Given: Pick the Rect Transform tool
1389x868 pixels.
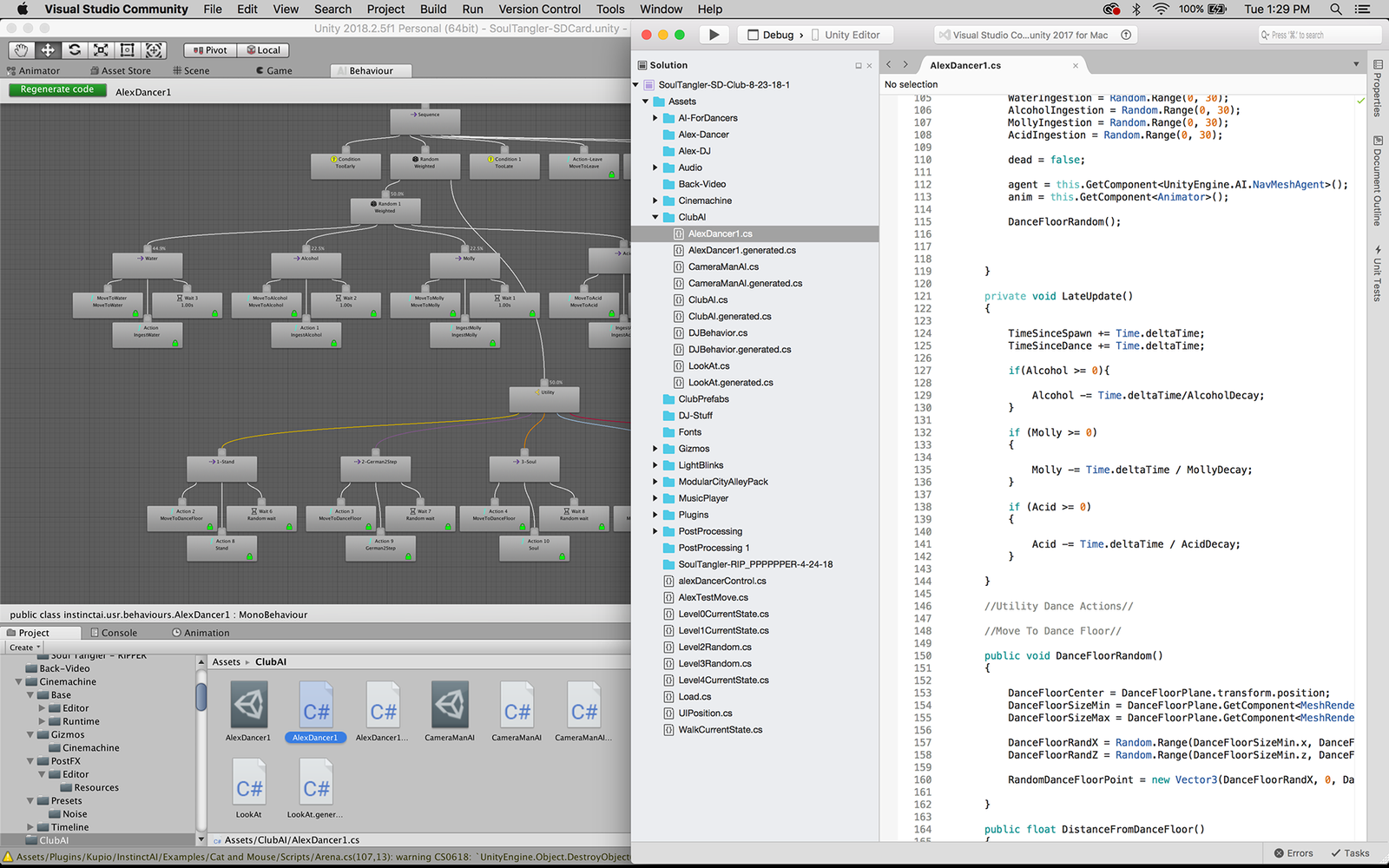Looking at the screenshot, I should point(128,50).
